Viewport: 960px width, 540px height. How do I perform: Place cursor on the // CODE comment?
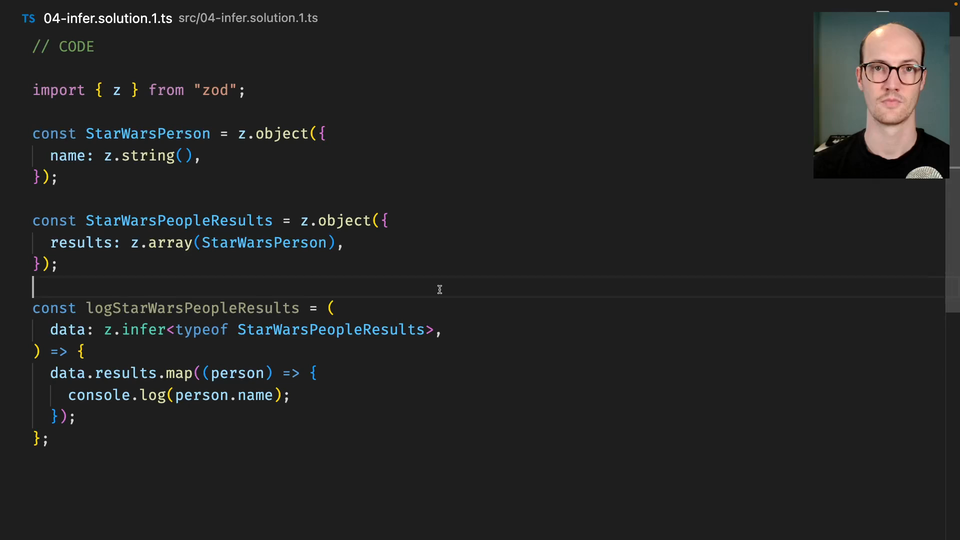[x=63, y=46]
